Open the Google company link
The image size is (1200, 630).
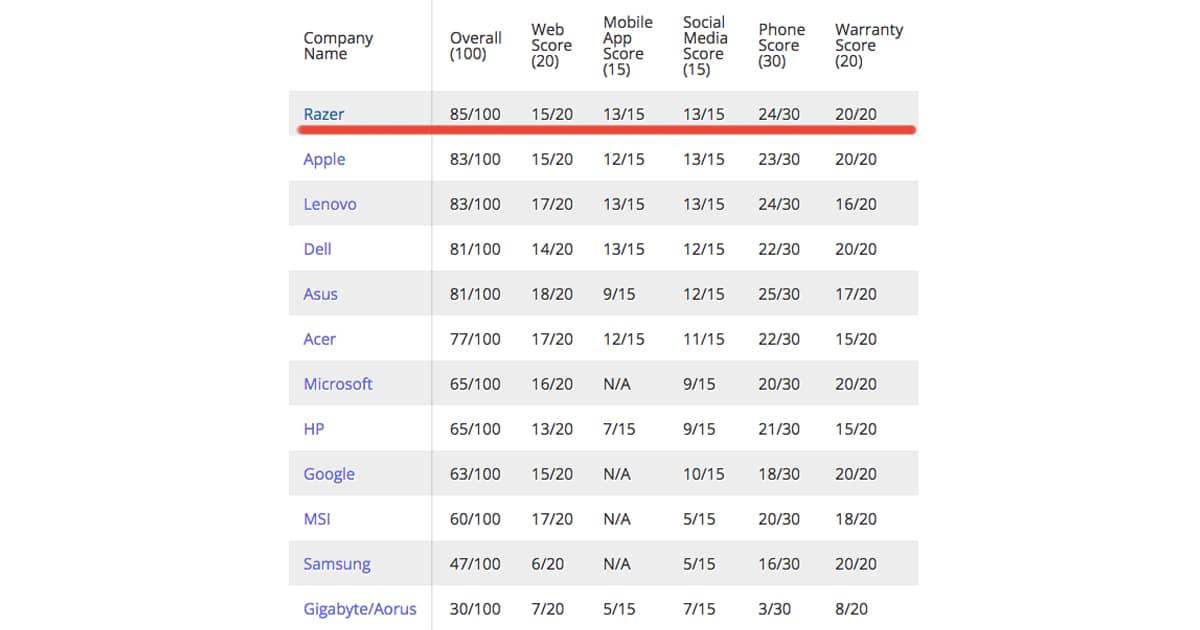(329, 474)
